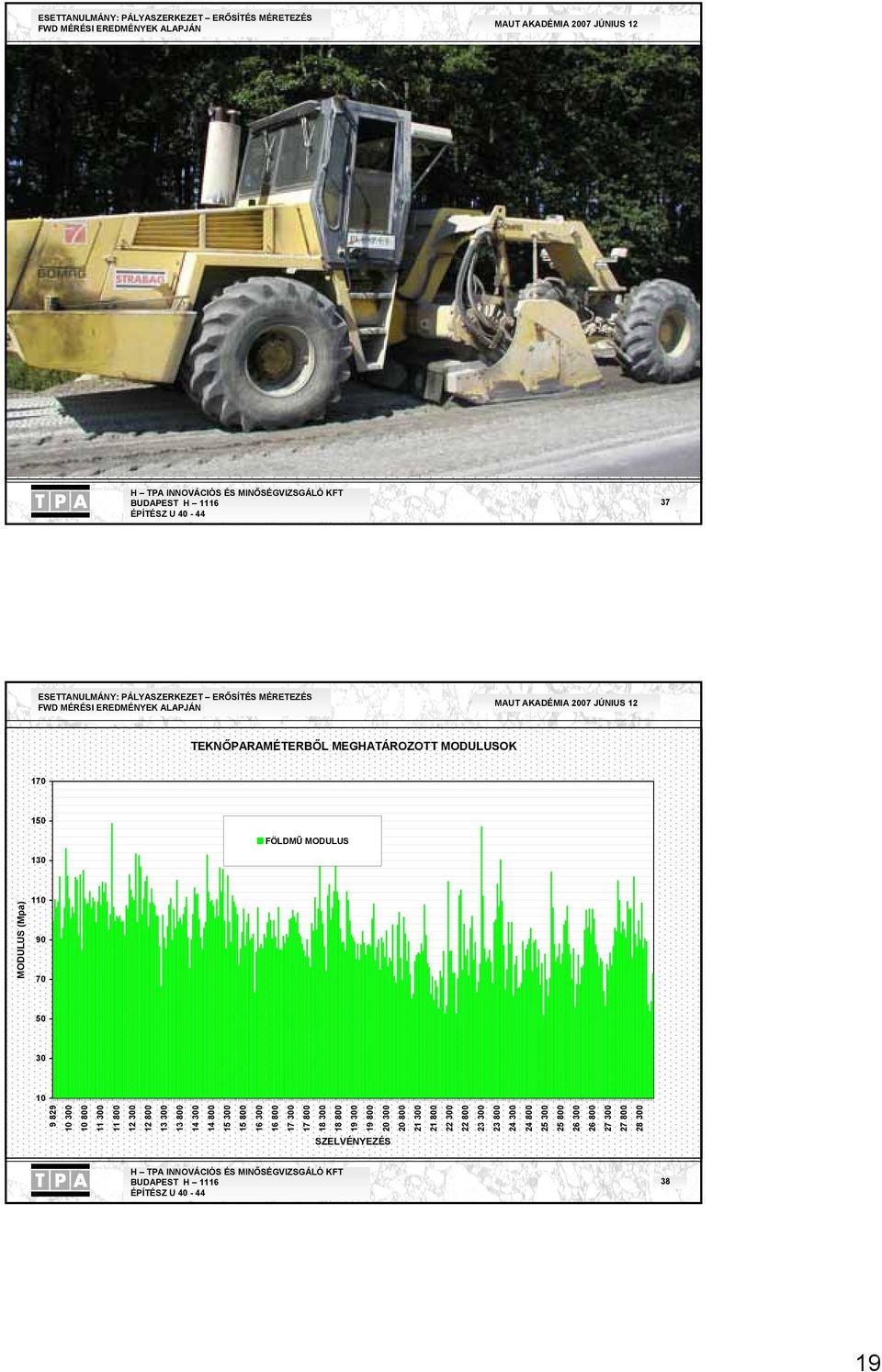The image size is (882, 1372).
Task: Click the x-axis label '11 800'
Action: point(117,1117)
